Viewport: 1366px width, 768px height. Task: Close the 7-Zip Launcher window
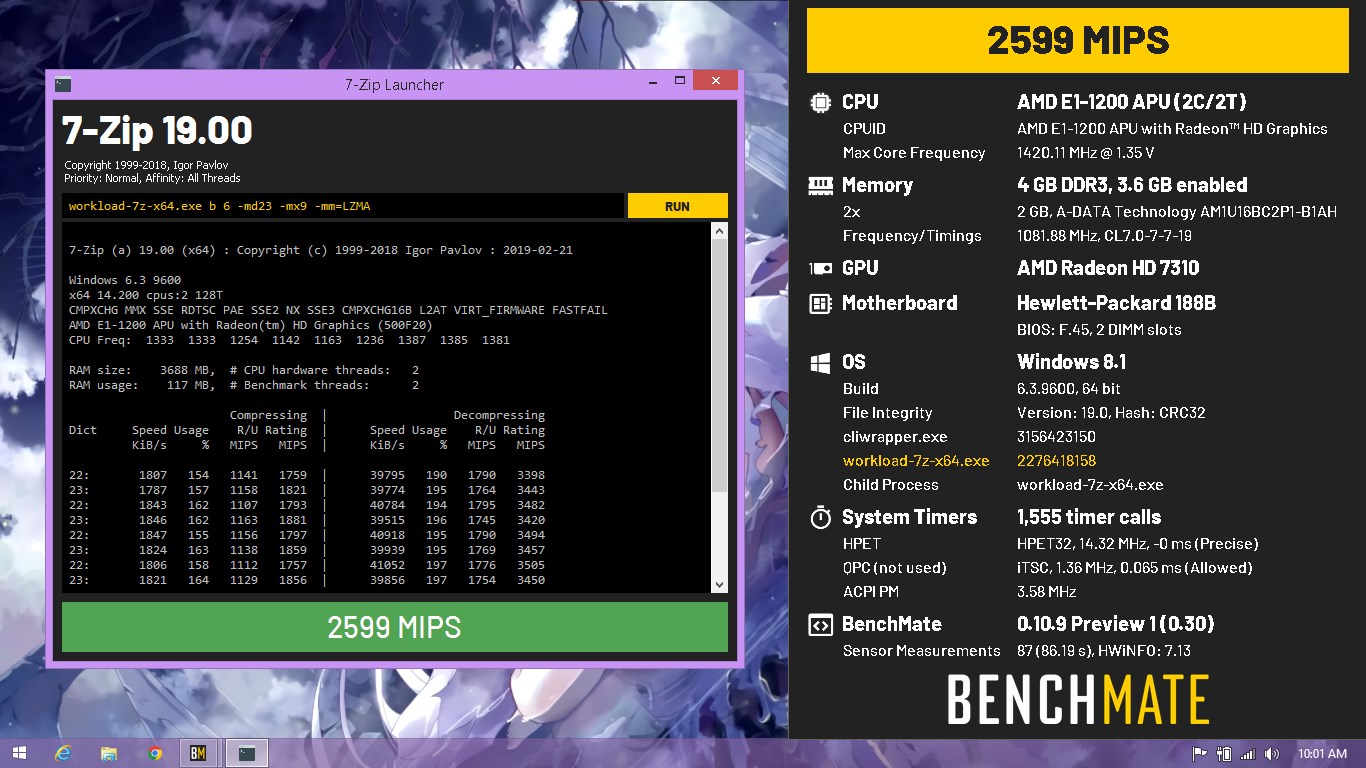715,81
